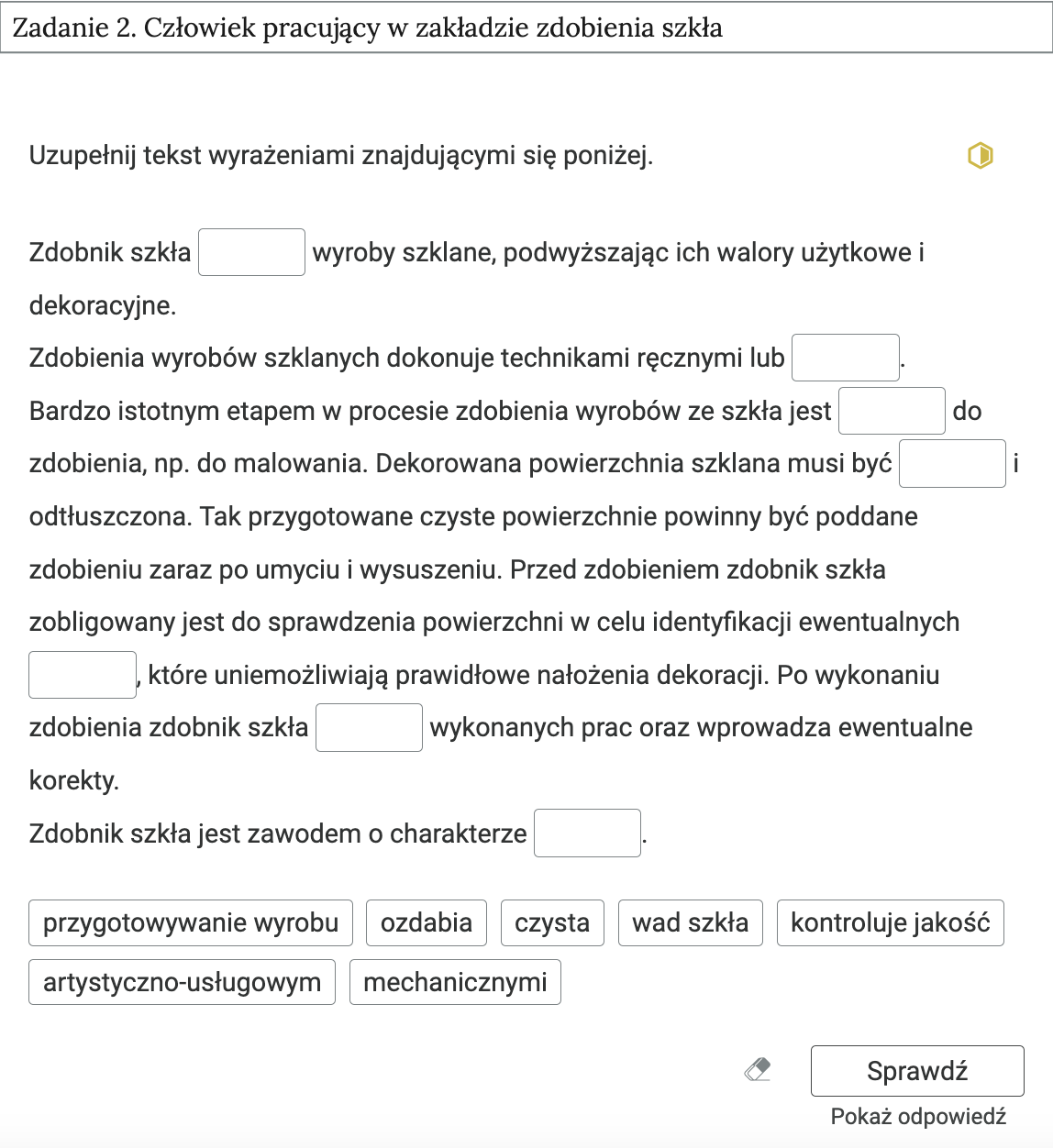1053x1148 pixels.
Task: Select the tile "przygotowywanie wyrobu"
Action: (x=190, y=923)
